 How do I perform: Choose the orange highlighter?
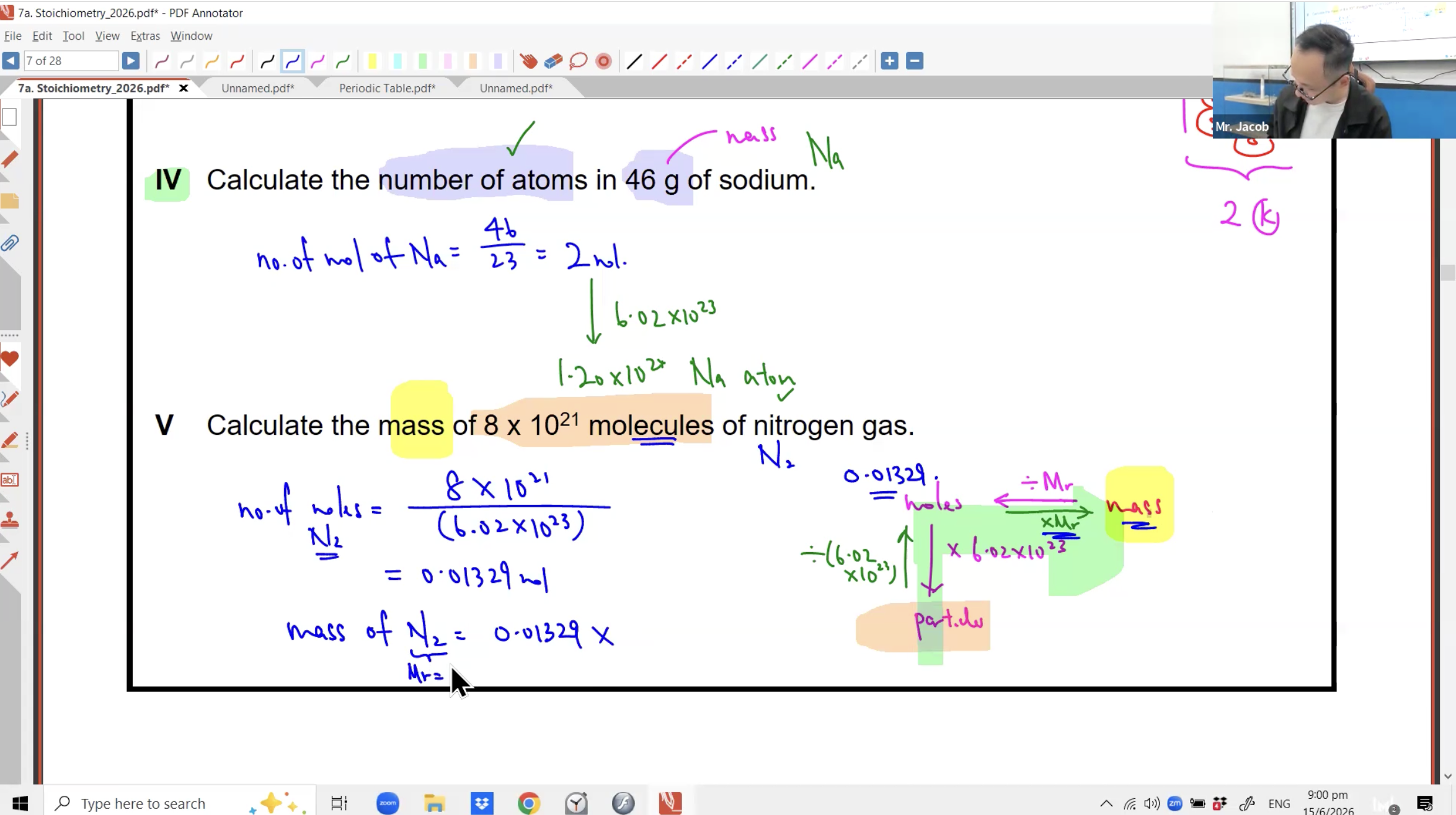click(x=473, y=61)
